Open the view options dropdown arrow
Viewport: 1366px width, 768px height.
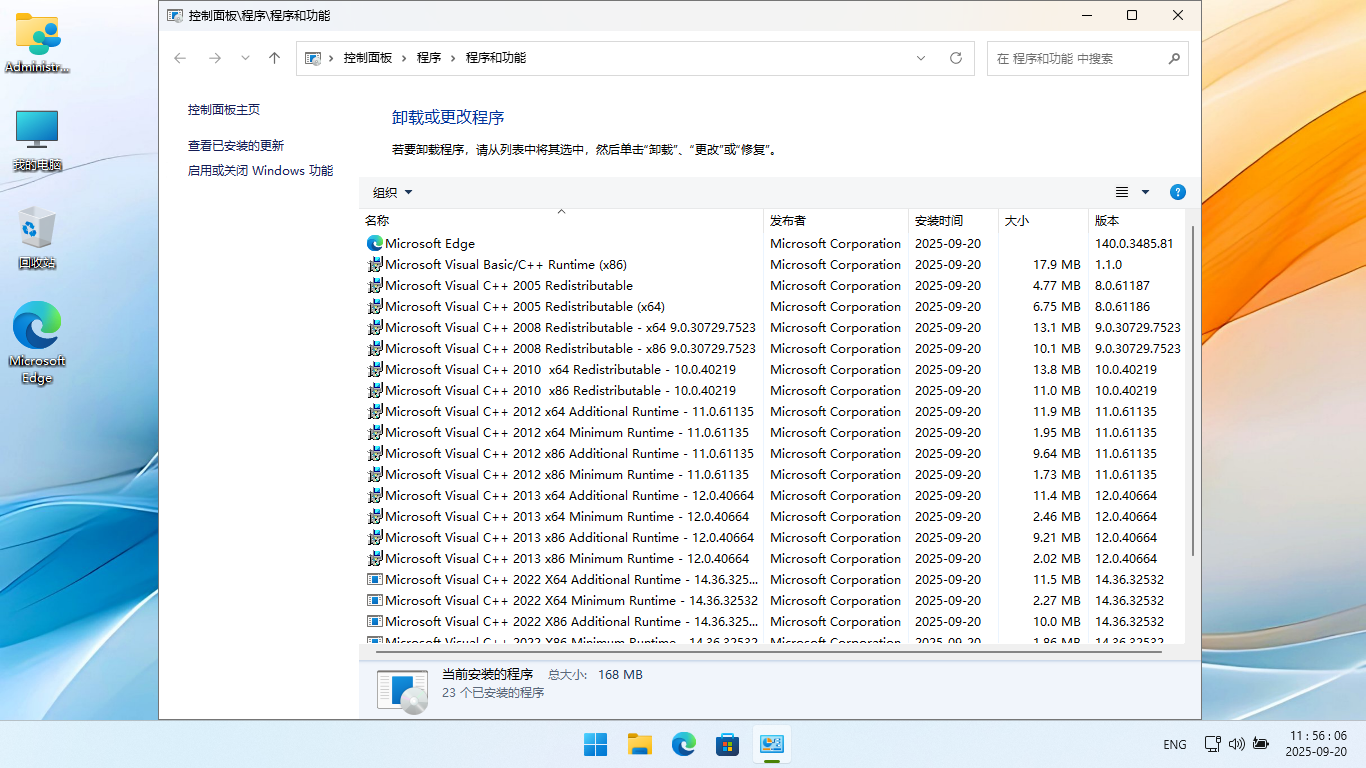(1145, 192)
